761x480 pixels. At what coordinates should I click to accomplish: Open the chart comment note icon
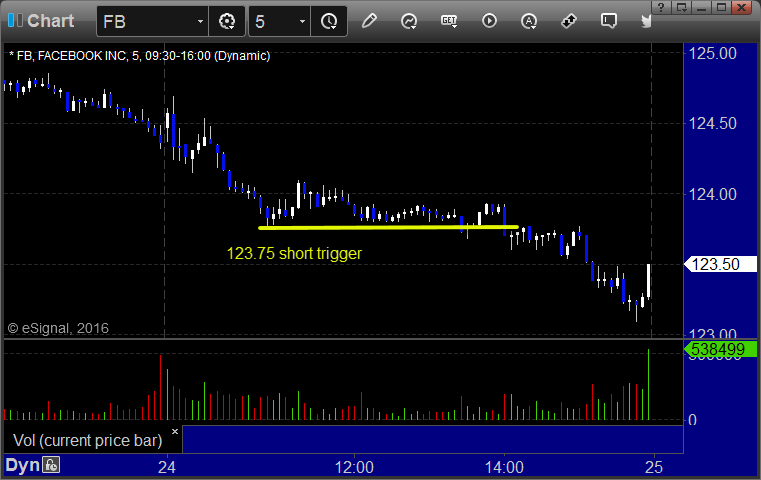609,21
